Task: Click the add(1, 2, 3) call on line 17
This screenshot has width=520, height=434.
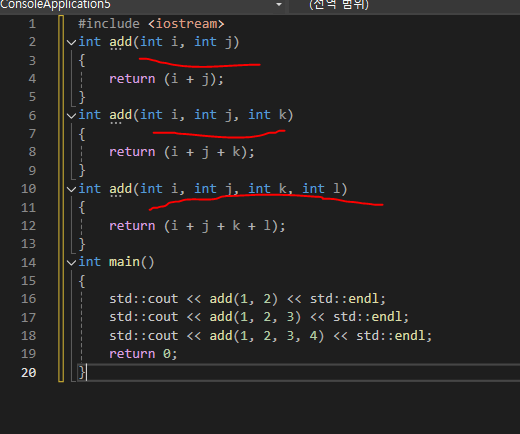Action: click(255, 317)
